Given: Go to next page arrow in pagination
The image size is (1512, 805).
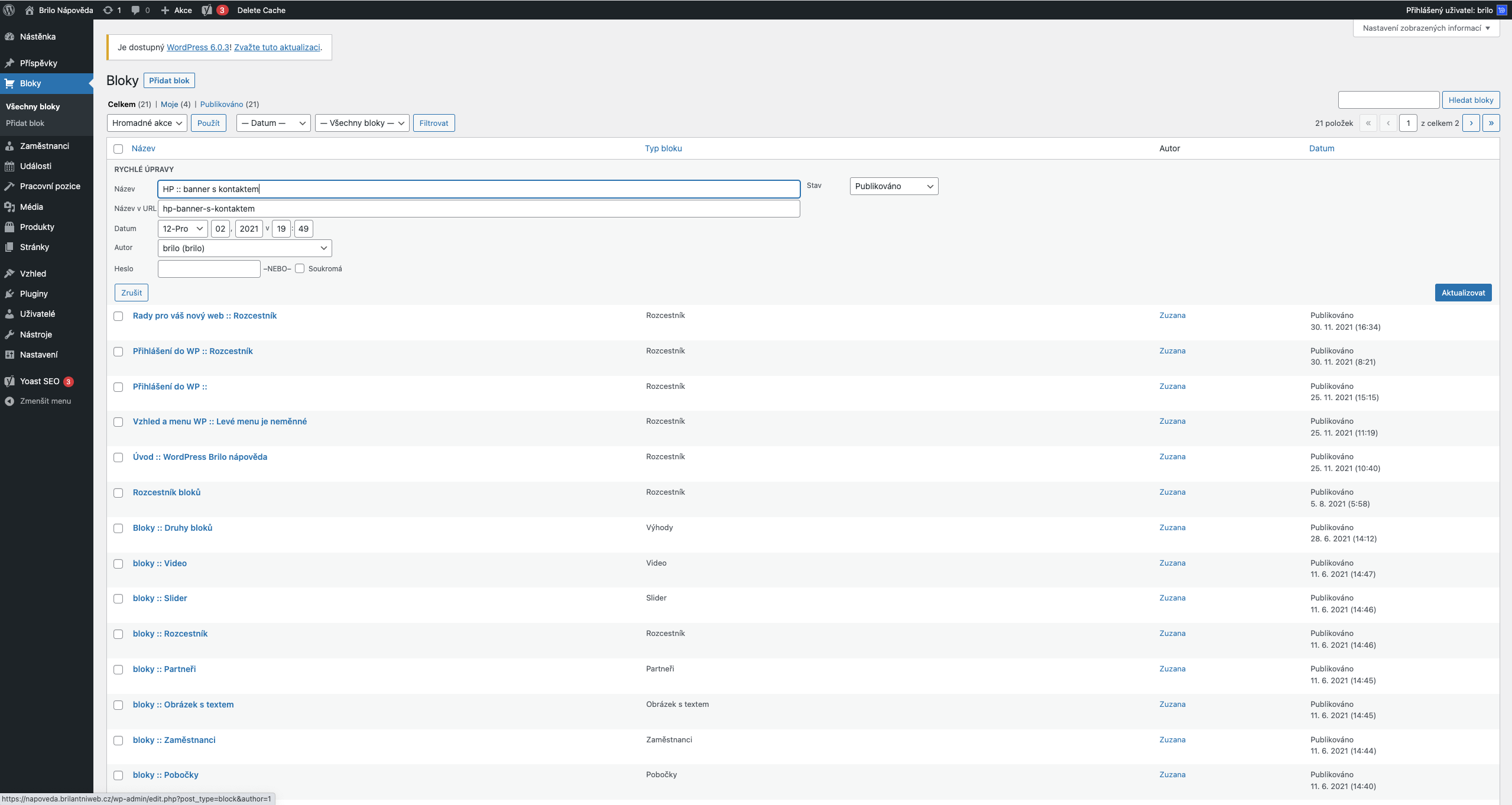Looking at the screenshot, I should [1471, 123].
